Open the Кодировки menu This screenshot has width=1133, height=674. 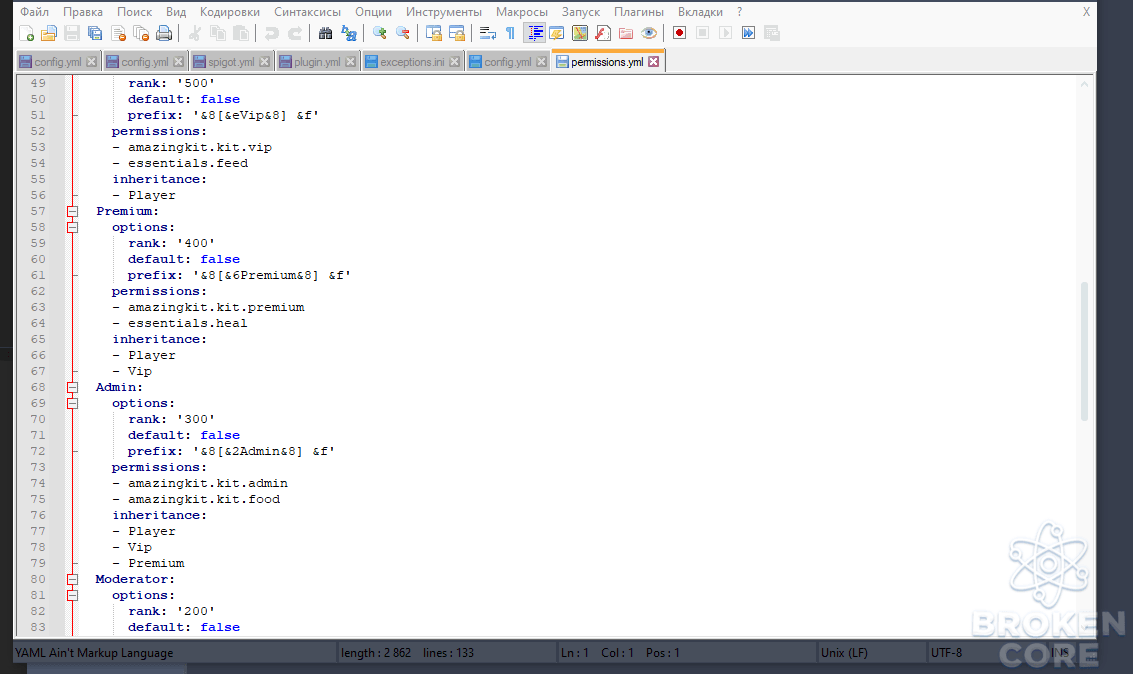tap(230, 12)
